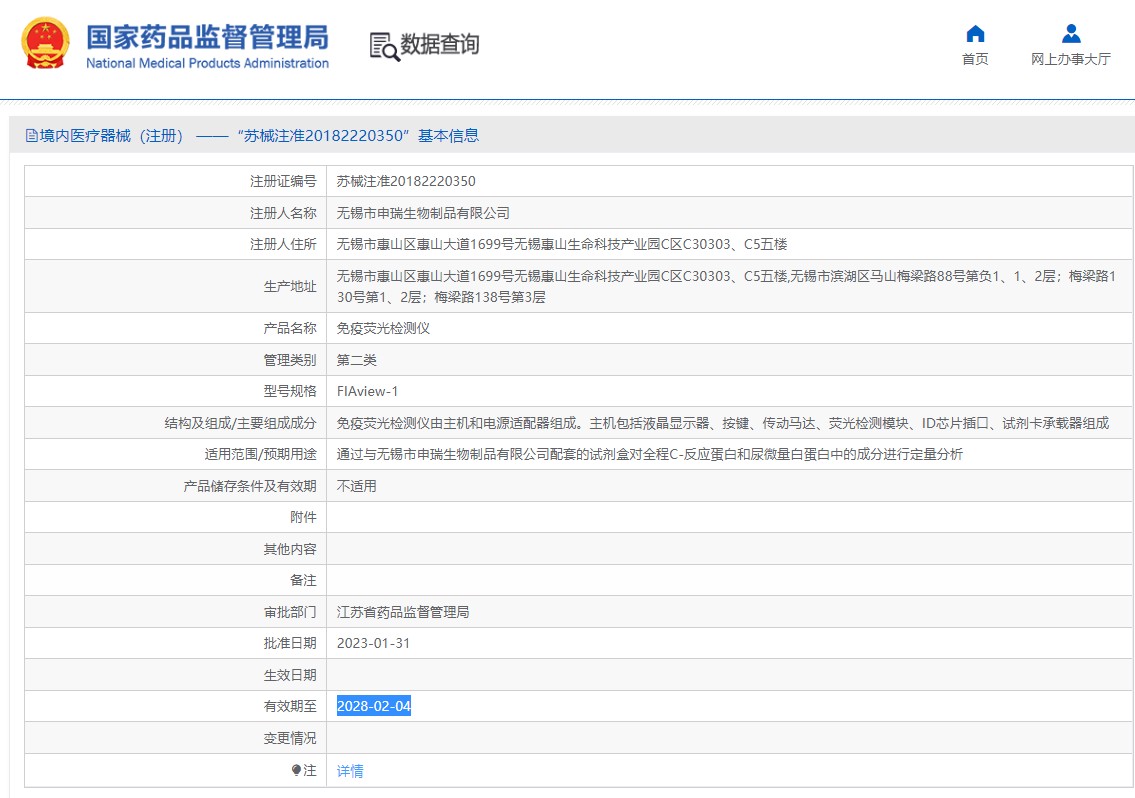Image resolution: width=1135 pixels, height=798 pixels.
Task: Click the 附件 label
Action: coord(303,517)
